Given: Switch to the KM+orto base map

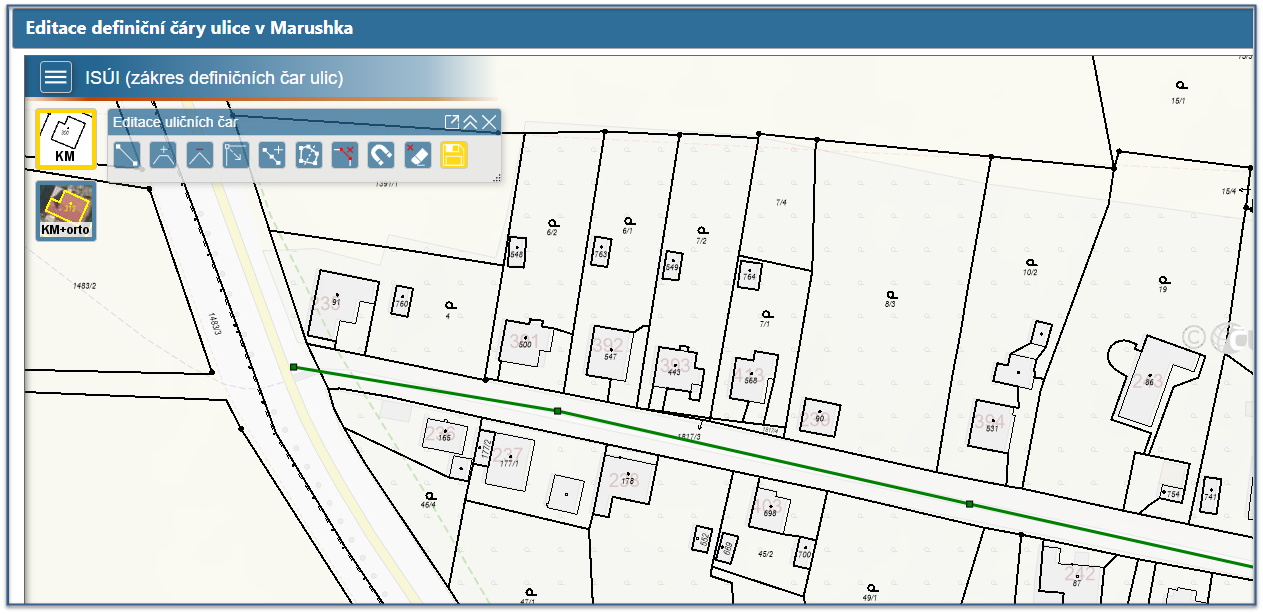Looking at the screenshot, I should tap(65, 210).
